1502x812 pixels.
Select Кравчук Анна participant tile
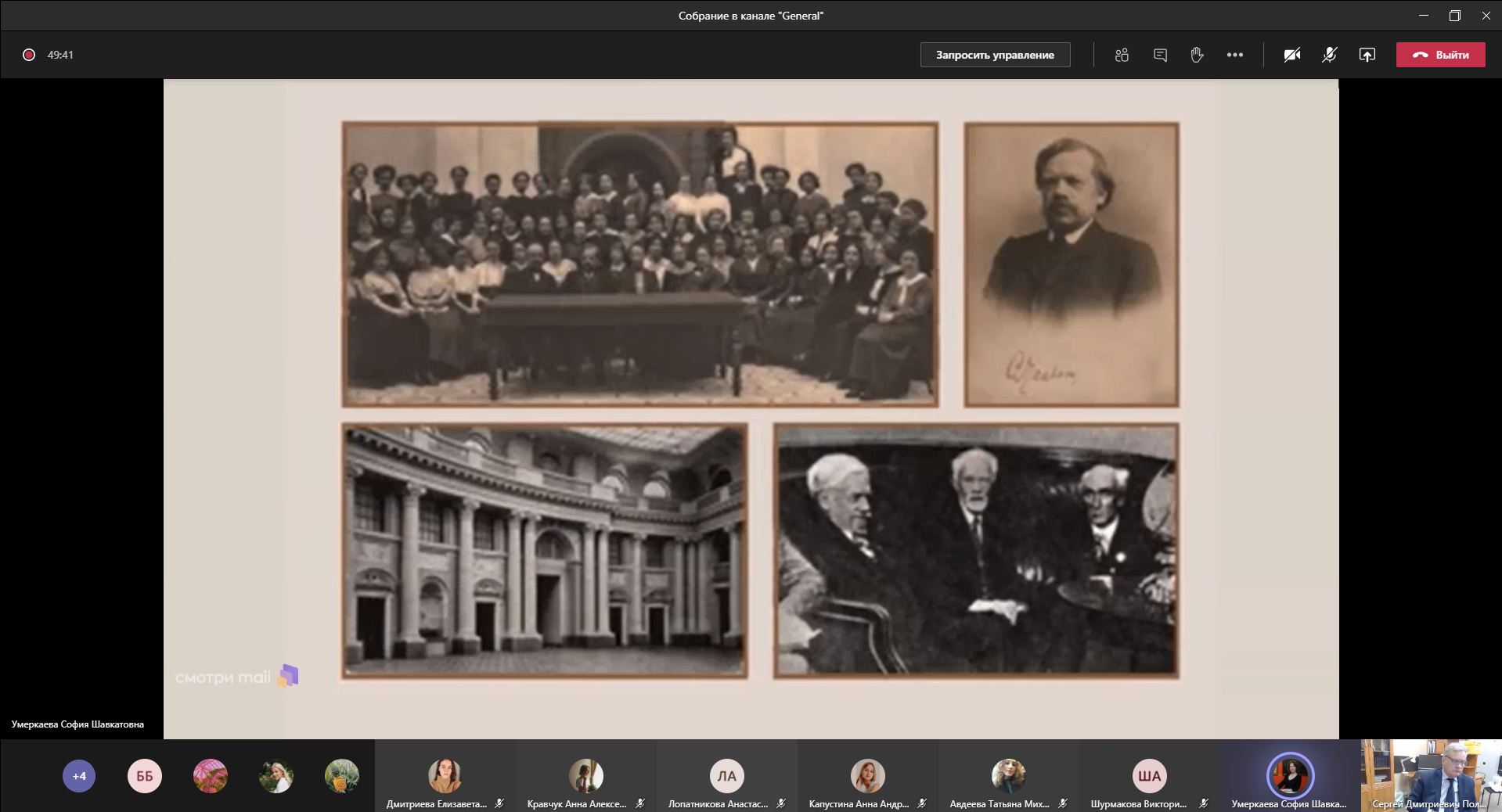(585, 776)
